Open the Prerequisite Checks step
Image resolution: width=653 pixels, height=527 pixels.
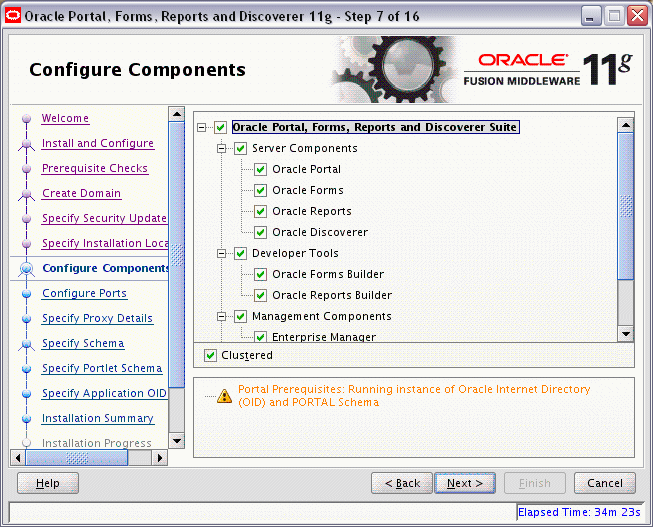tap(95, 168)
